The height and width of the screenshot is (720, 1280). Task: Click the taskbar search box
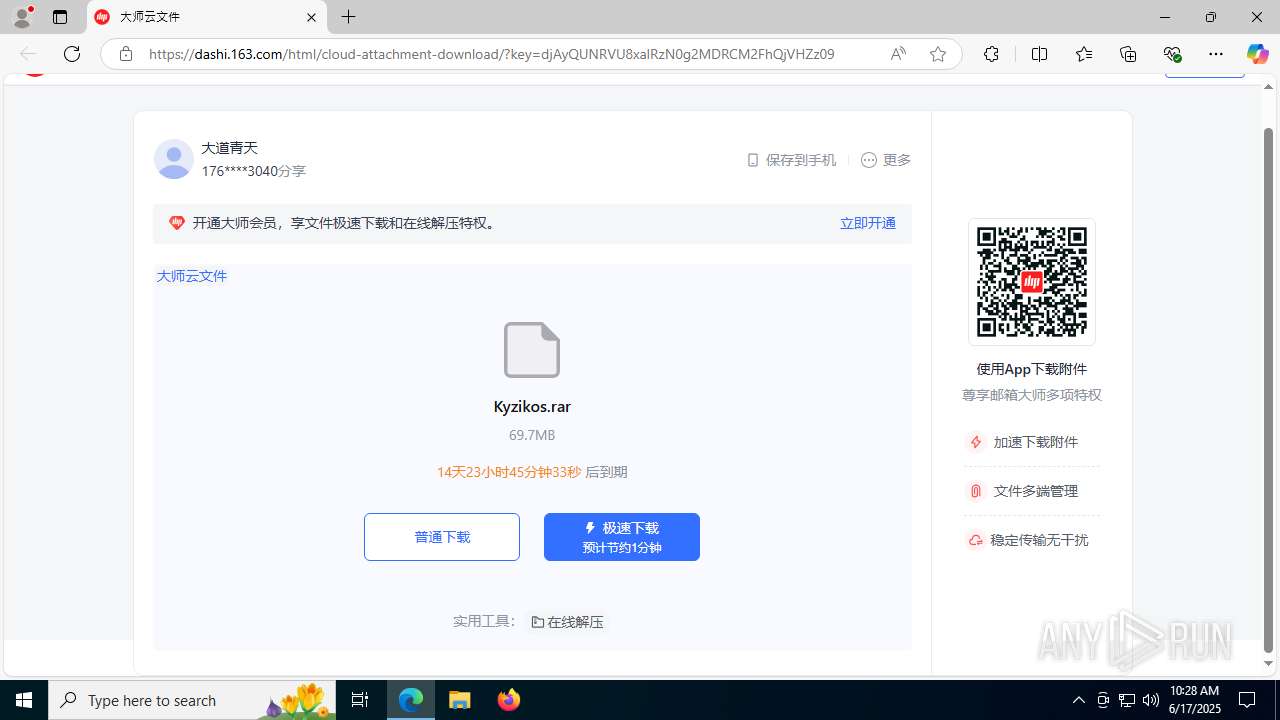pos(192,700)
